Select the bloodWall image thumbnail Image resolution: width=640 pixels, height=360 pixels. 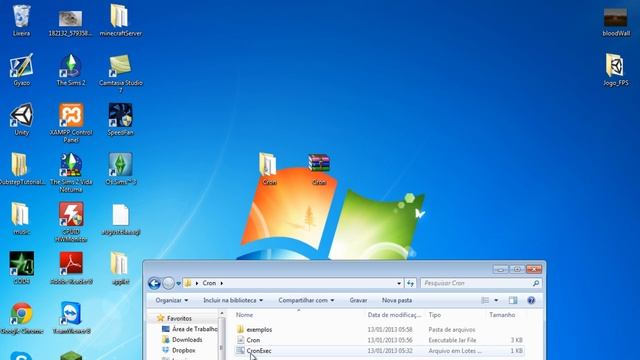616,22
